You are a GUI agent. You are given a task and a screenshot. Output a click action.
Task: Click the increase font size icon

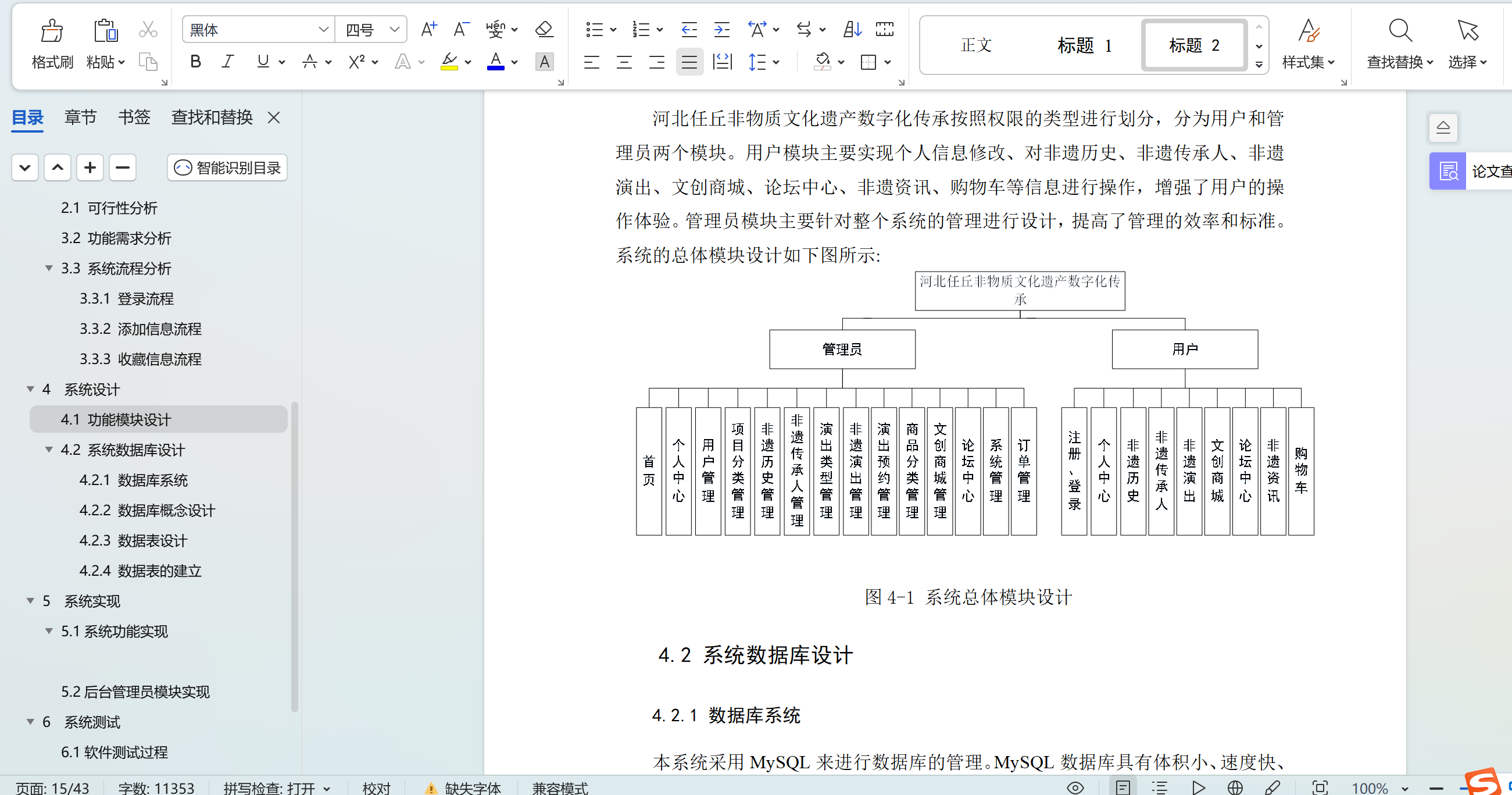[x=429, y=29]
